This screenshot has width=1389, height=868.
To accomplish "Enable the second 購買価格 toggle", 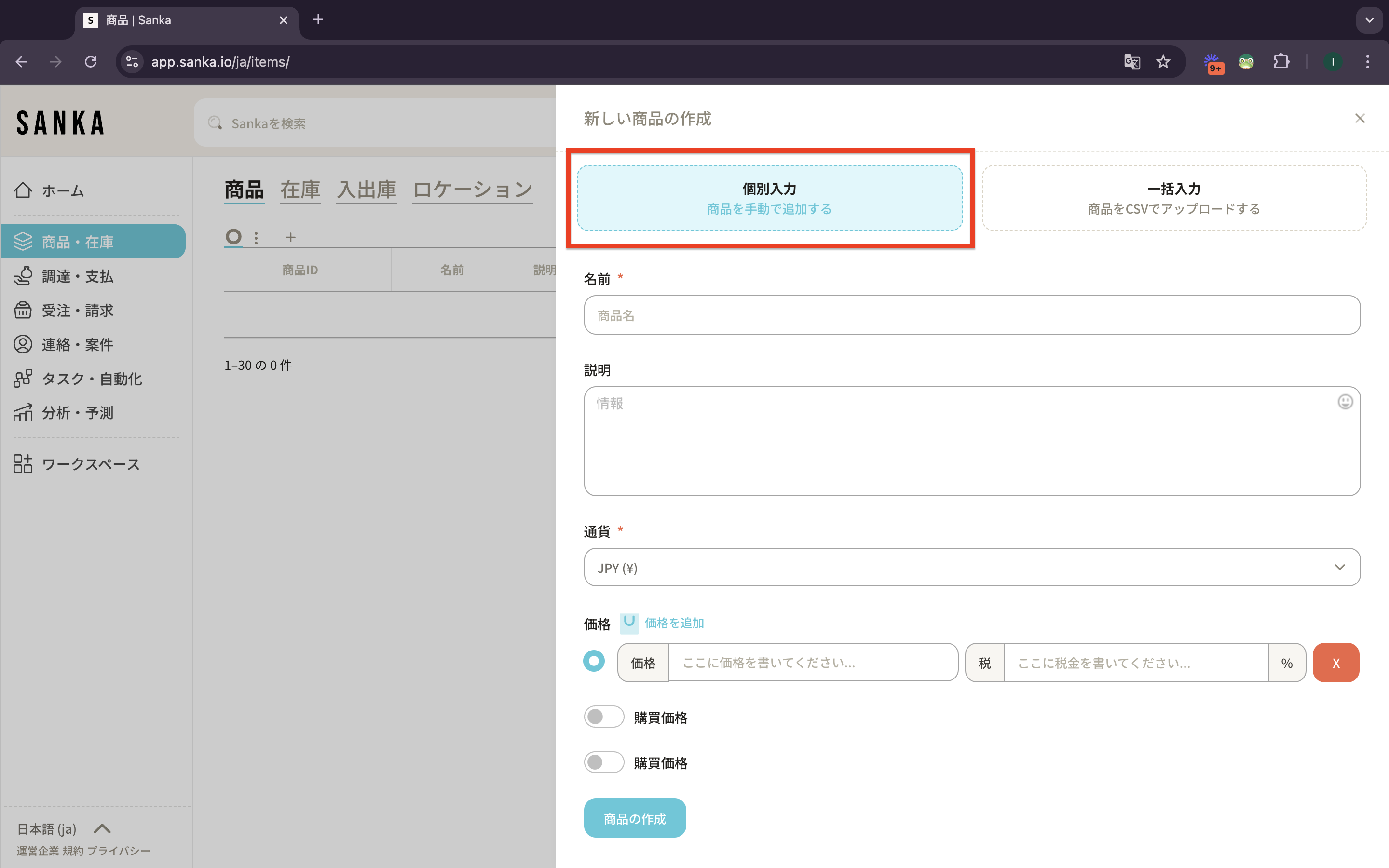I will tap(604, 762).
